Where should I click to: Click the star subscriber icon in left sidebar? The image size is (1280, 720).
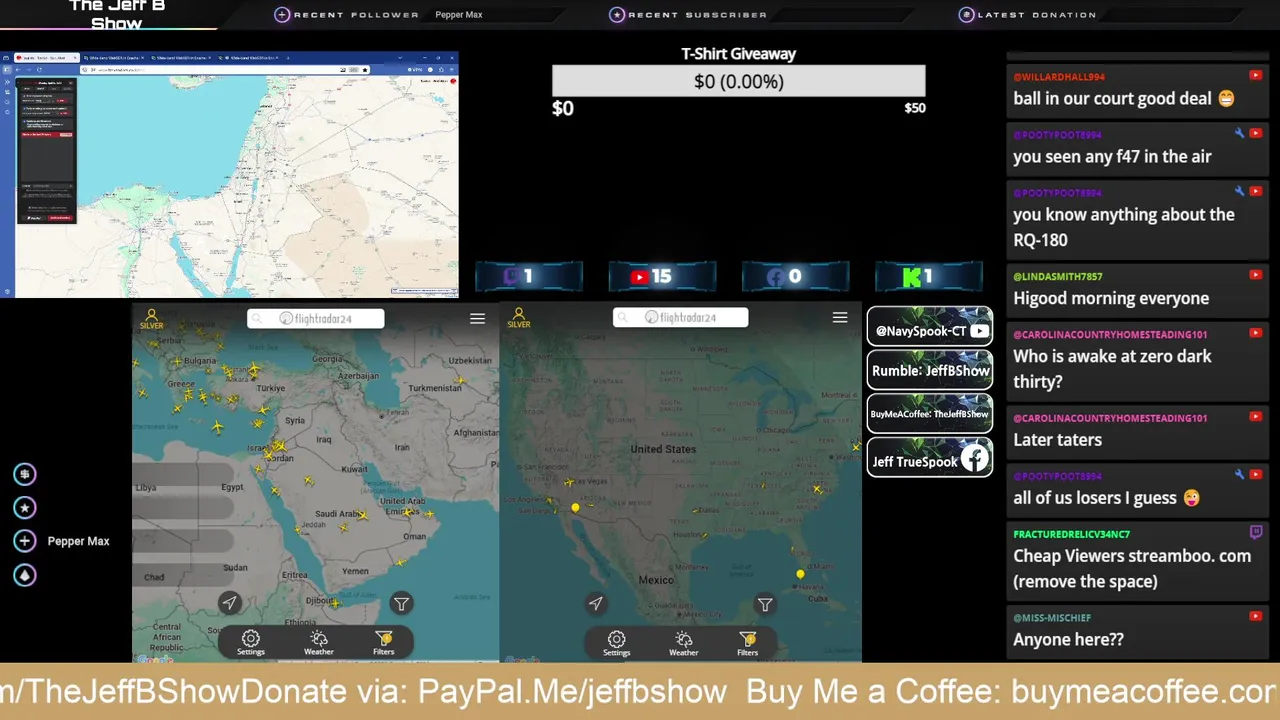pyautogui.click(x=25, y=507)
